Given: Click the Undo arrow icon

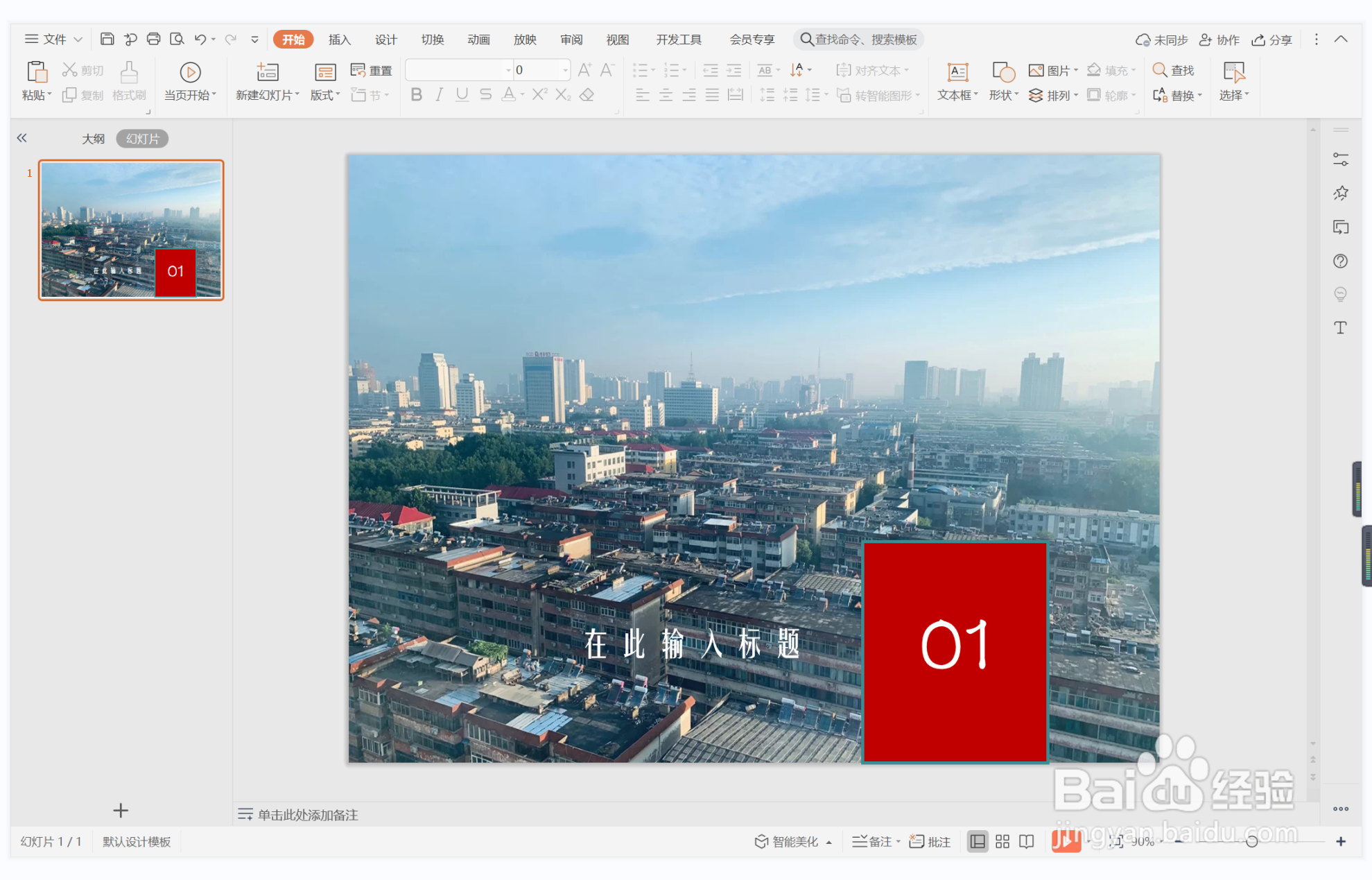Looking at the screenshot, I should coord(200,39).
